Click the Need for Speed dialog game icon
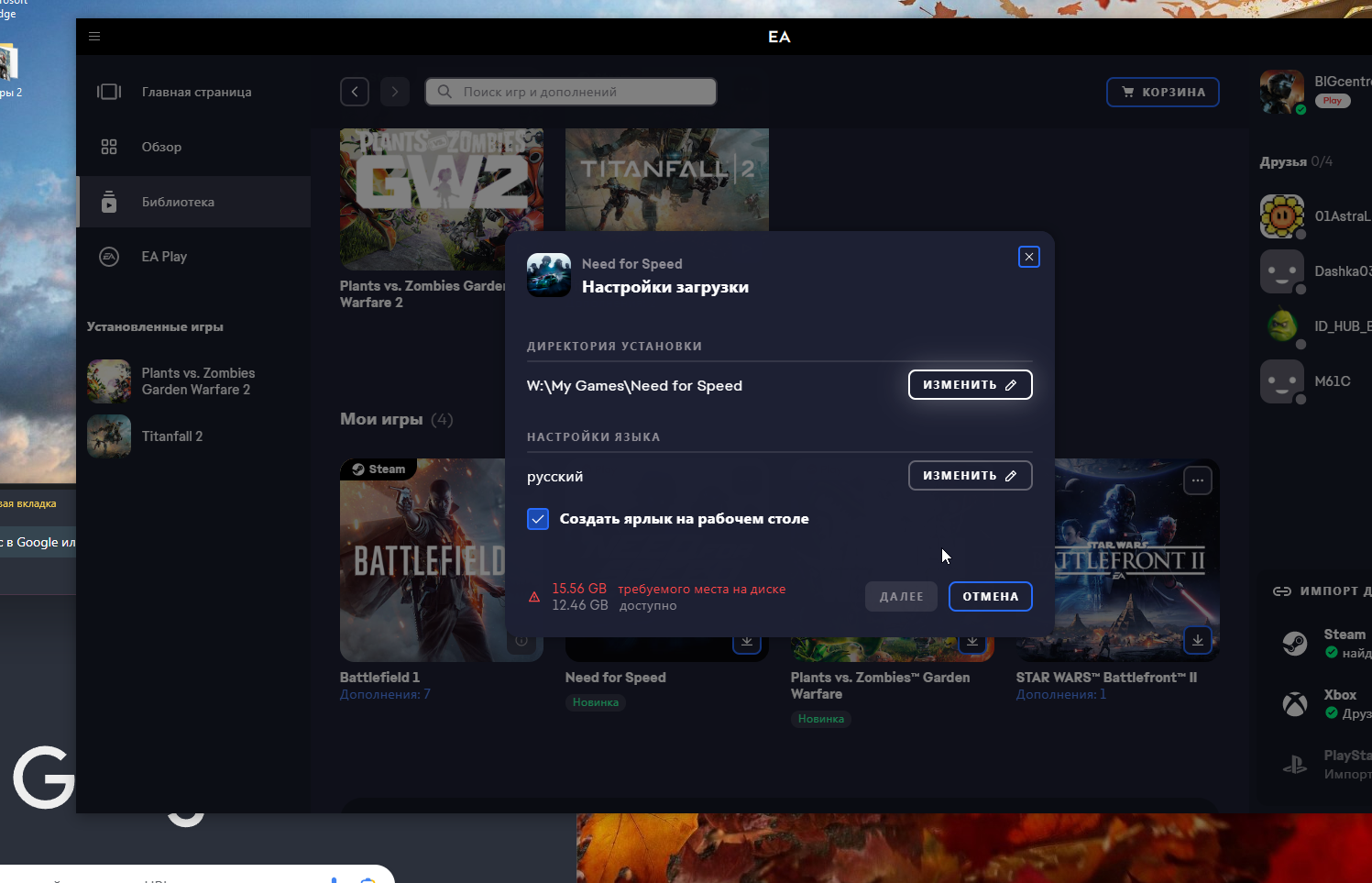Screen dimensions: 1372x883 coord(549,275)
